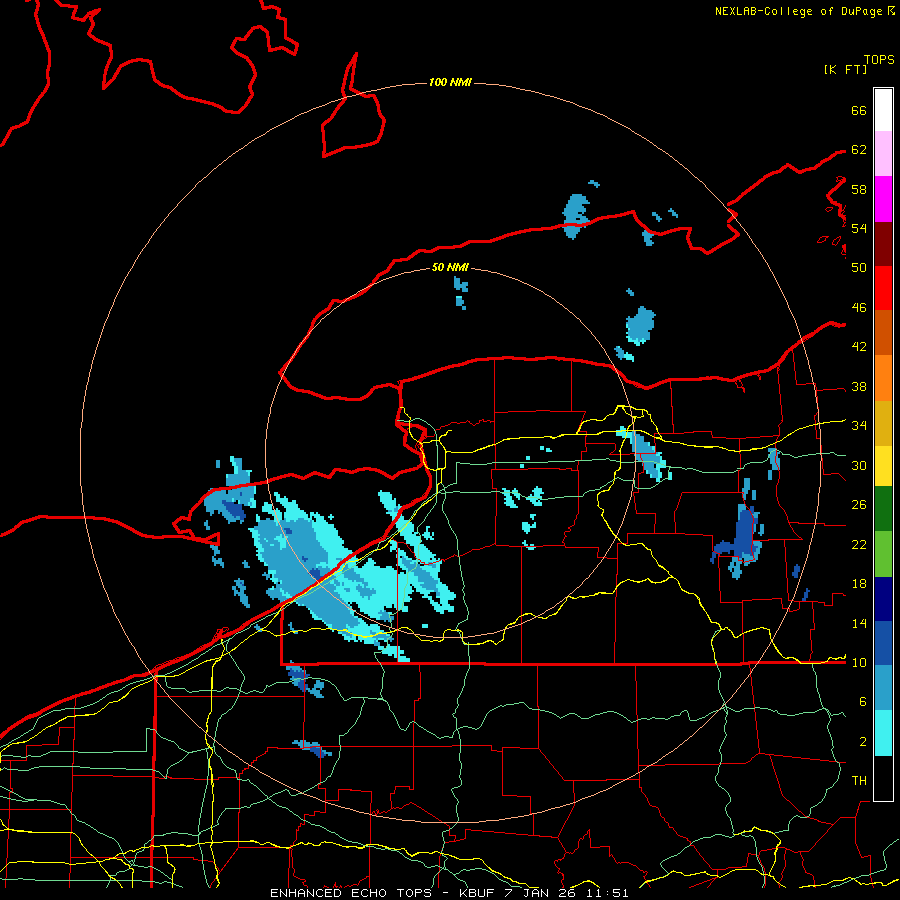Click the NEXLAB-College of DuPage credit text
The image size is (900, 900).
point(798,11)
